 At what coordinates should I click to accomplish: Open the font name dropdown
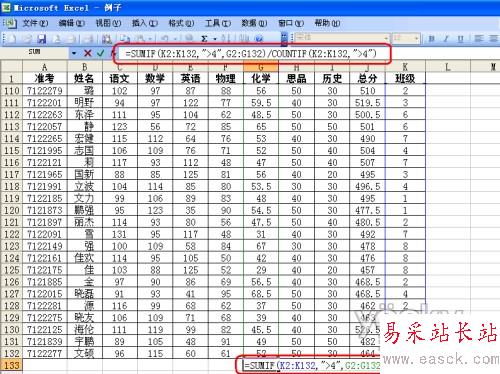click(386, 39)
